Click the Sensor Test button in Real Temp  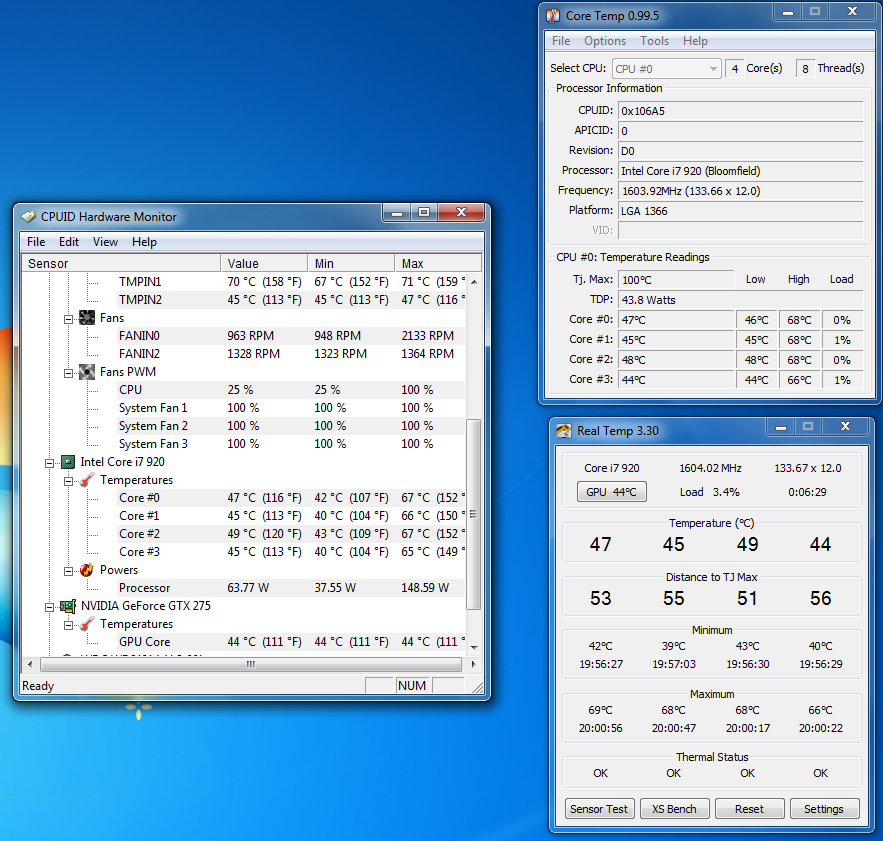599,809
